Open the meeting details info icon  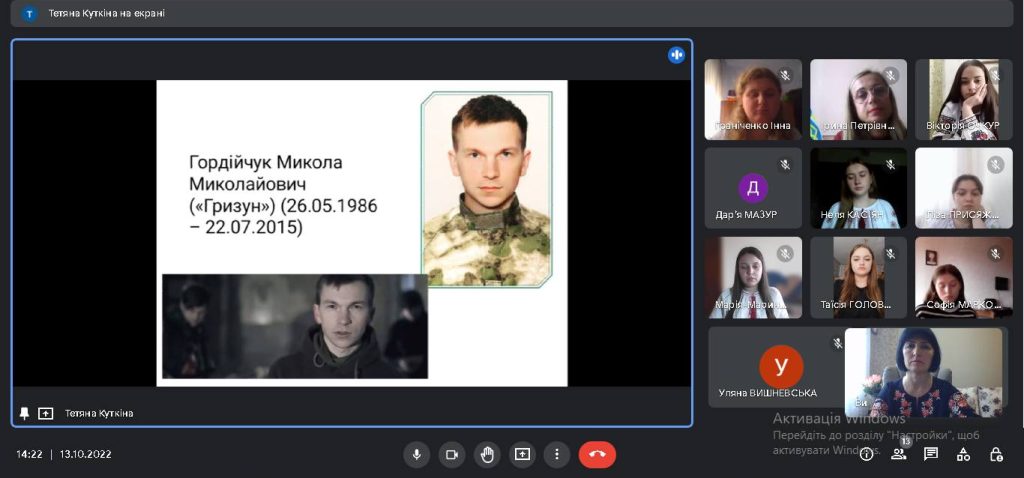tap(866, 454)
